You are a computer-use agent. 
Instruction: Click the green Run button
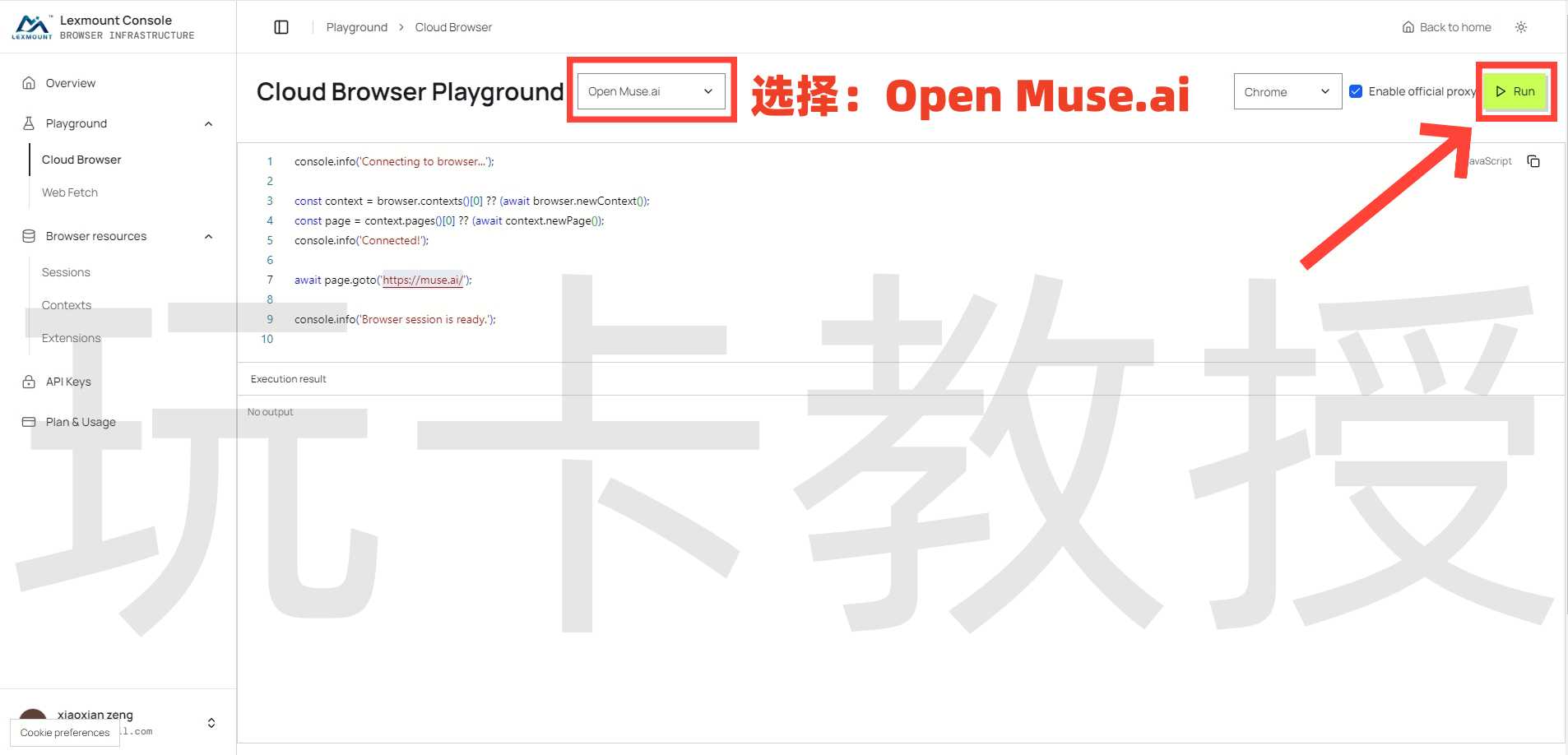[x=1515, y=91]
